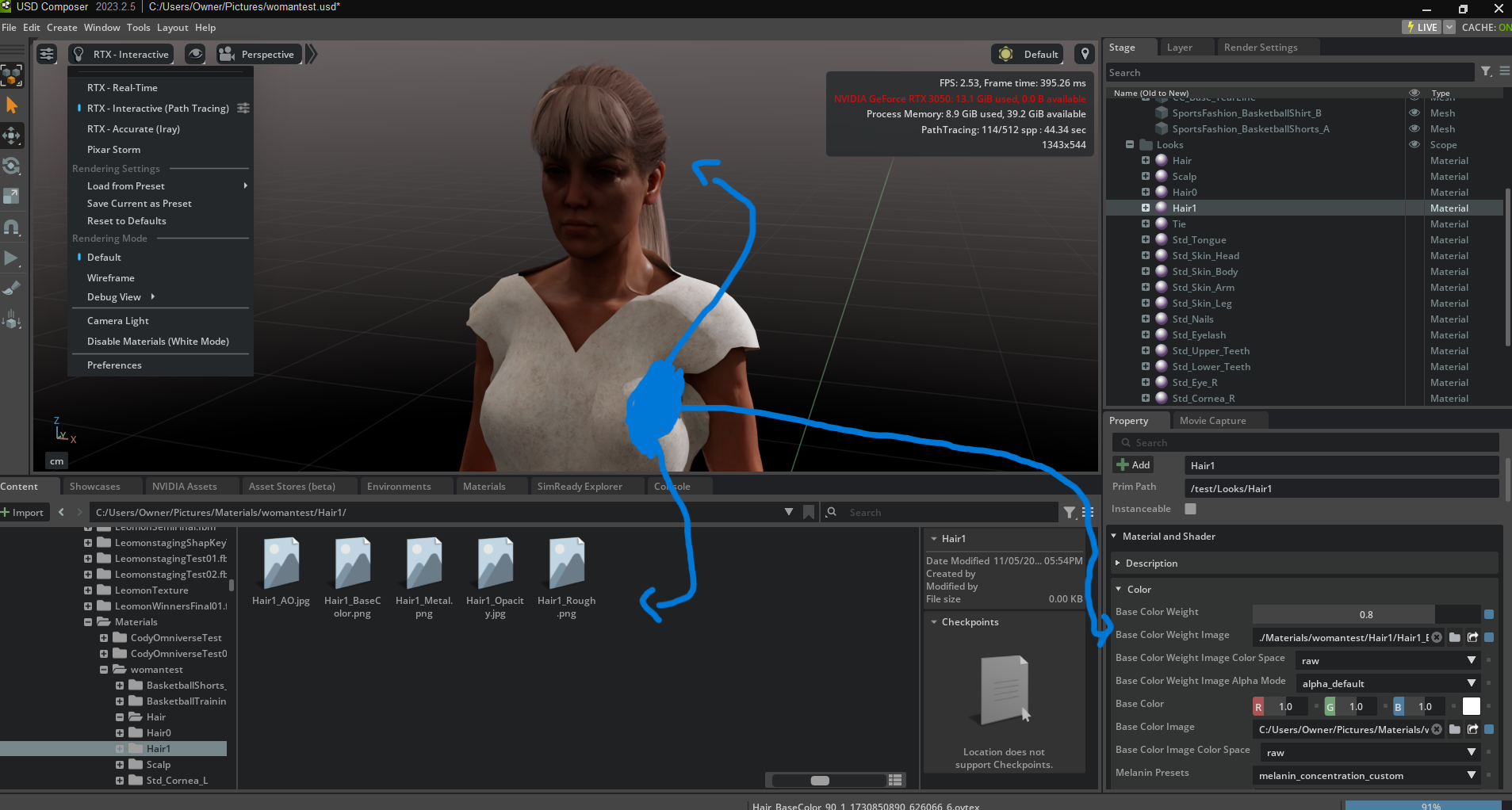Click the Add property button
This screenshot has width=1512, height=810.
1133,465
